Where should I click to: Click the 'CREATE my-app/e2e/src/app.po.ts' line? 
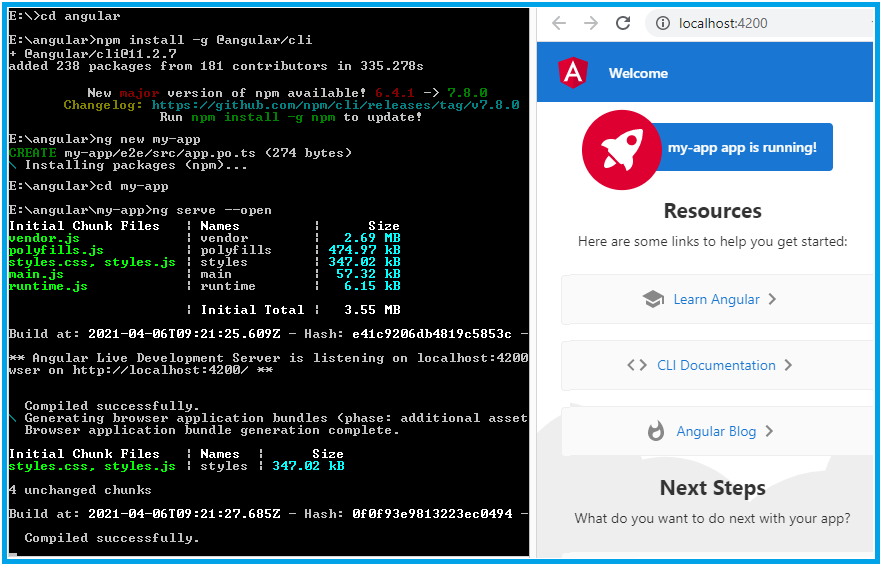(x=180, y=152)
